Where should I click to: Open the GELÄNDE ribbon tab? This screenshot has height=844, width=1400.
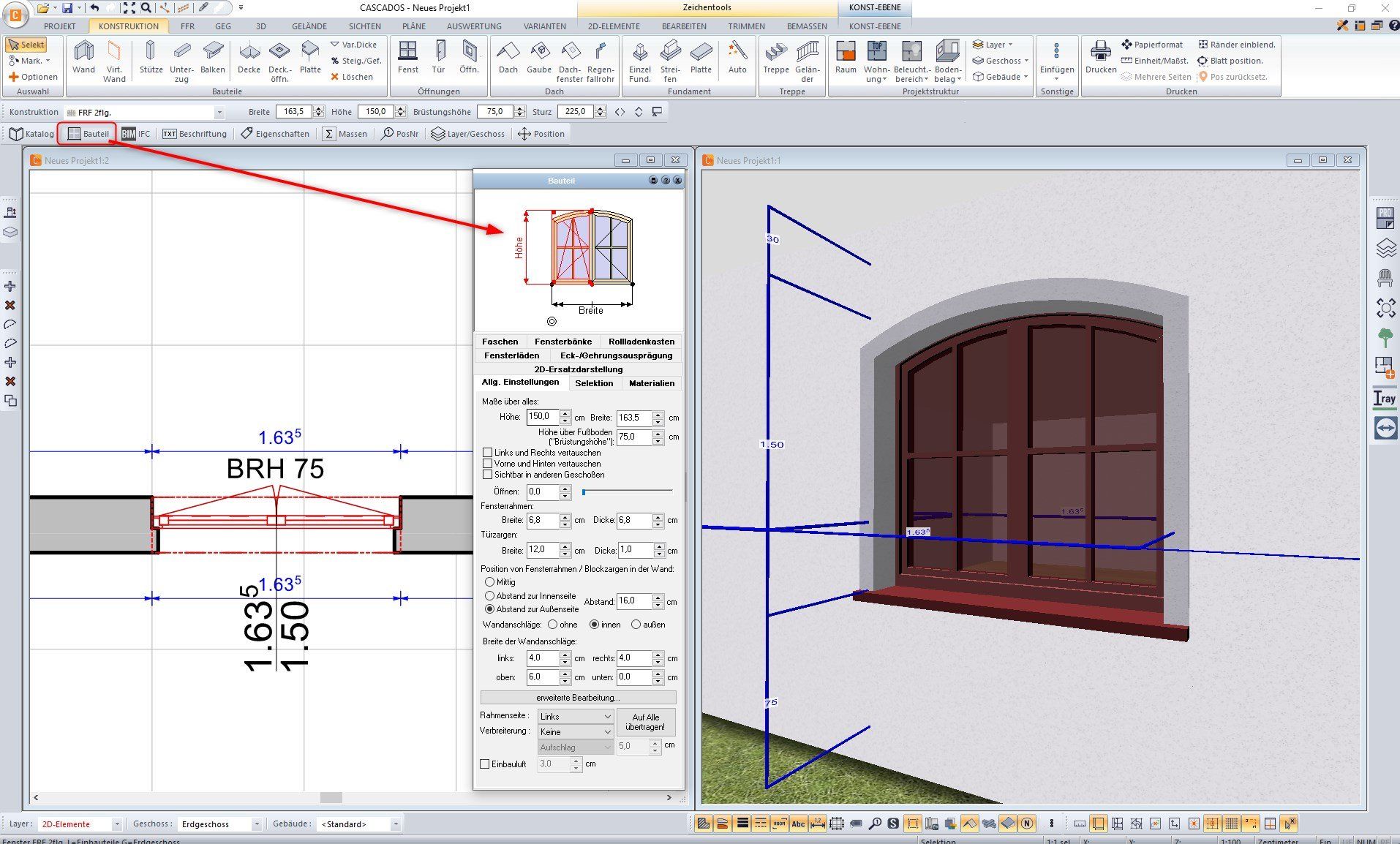click(309, 26)
